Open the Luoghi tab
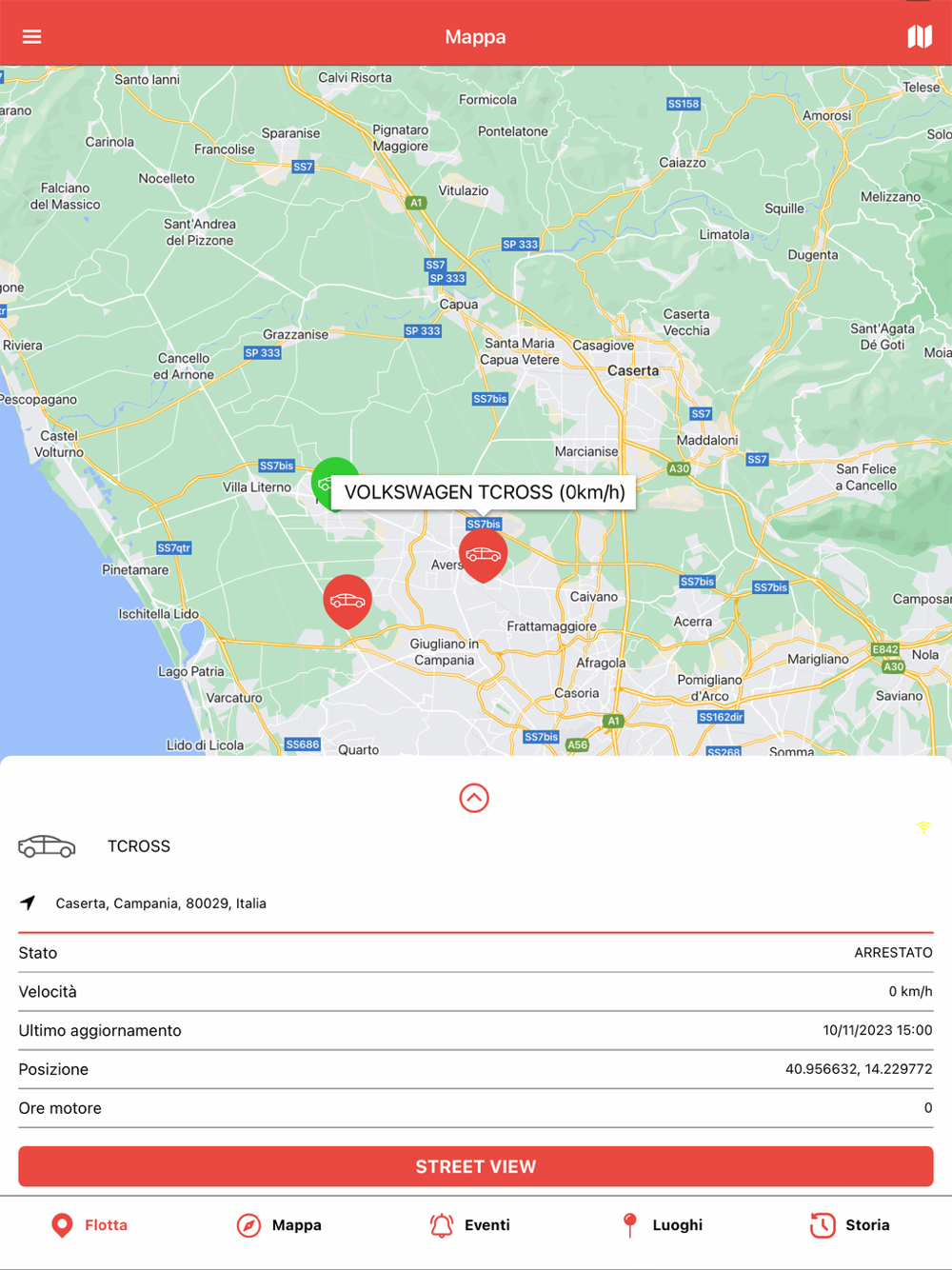Screen dimensions: 952x1270 662,1225
